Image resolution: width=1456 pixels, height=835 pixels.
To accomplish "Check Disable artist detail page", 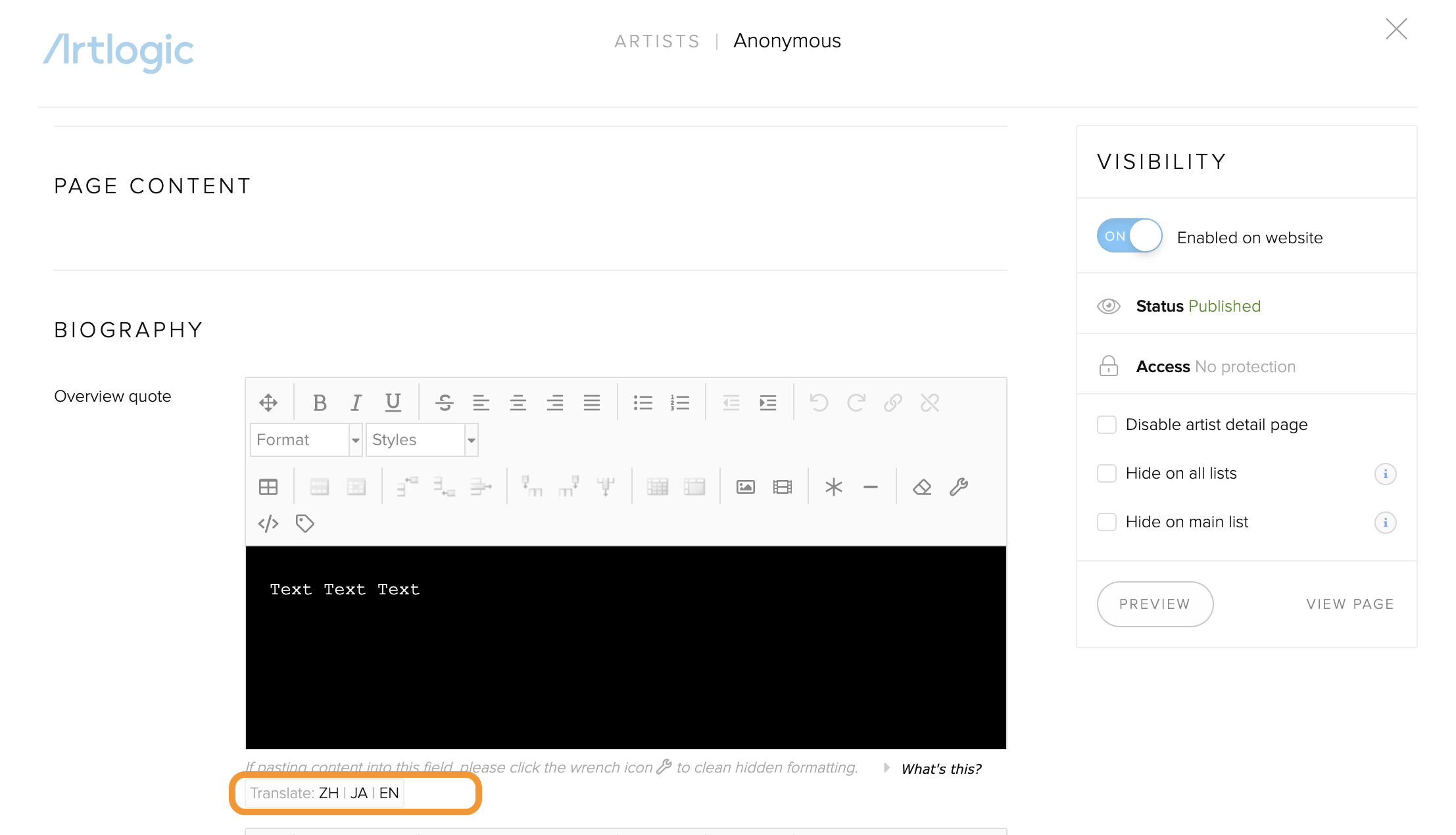I will 1107,425.
